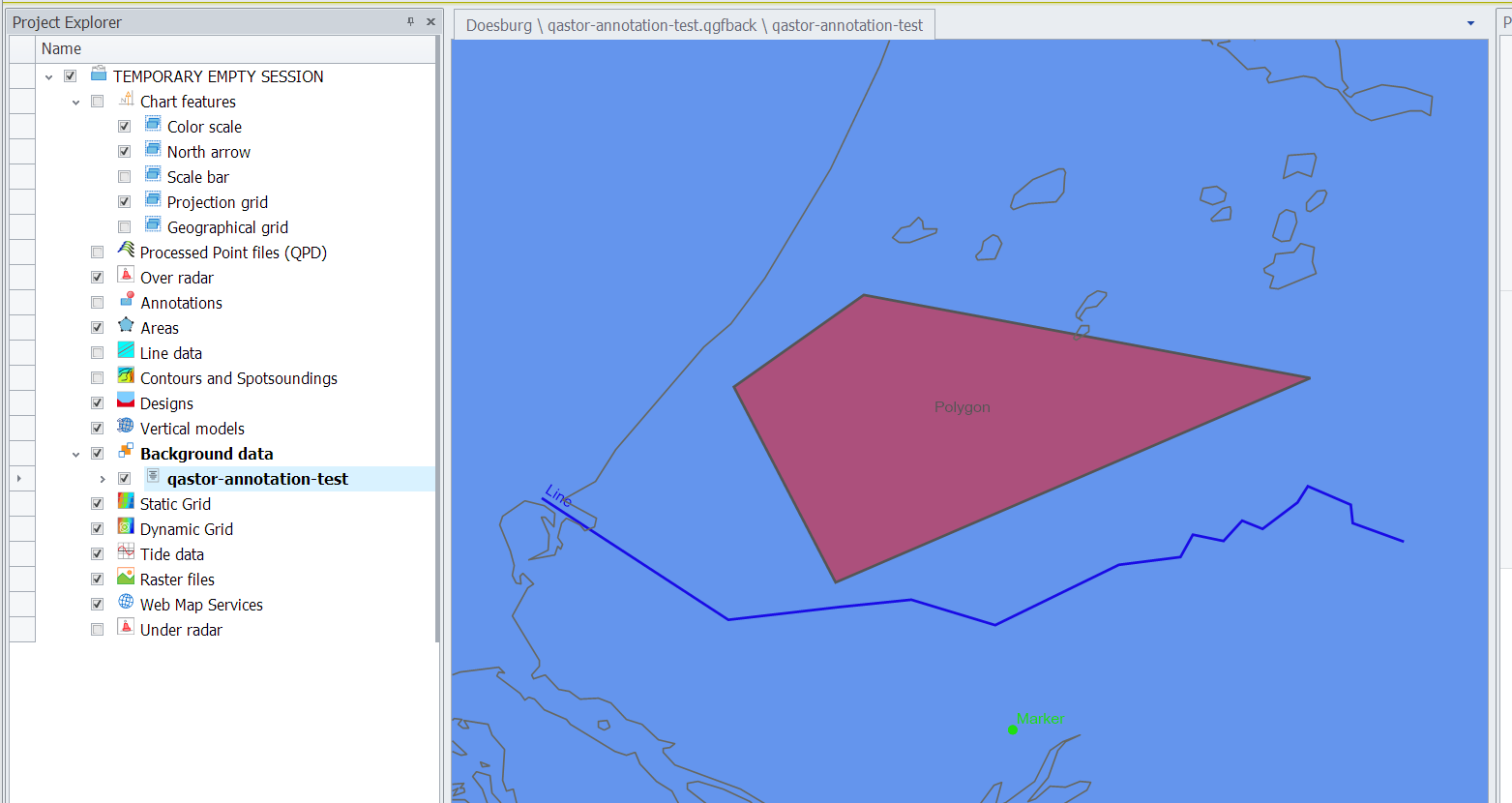
Task: Collapse the TEMPORARY EMPTY SESSION tree
Action: (49, 74)
